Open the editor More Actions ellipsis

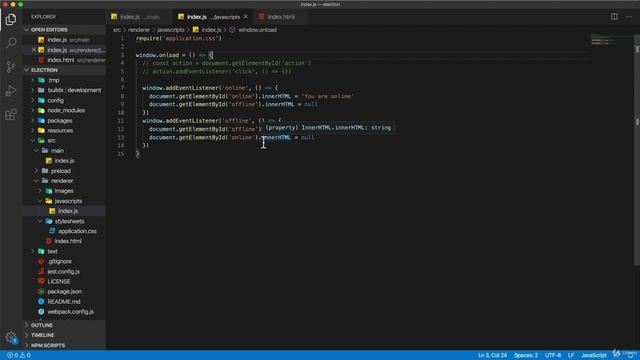629,17
